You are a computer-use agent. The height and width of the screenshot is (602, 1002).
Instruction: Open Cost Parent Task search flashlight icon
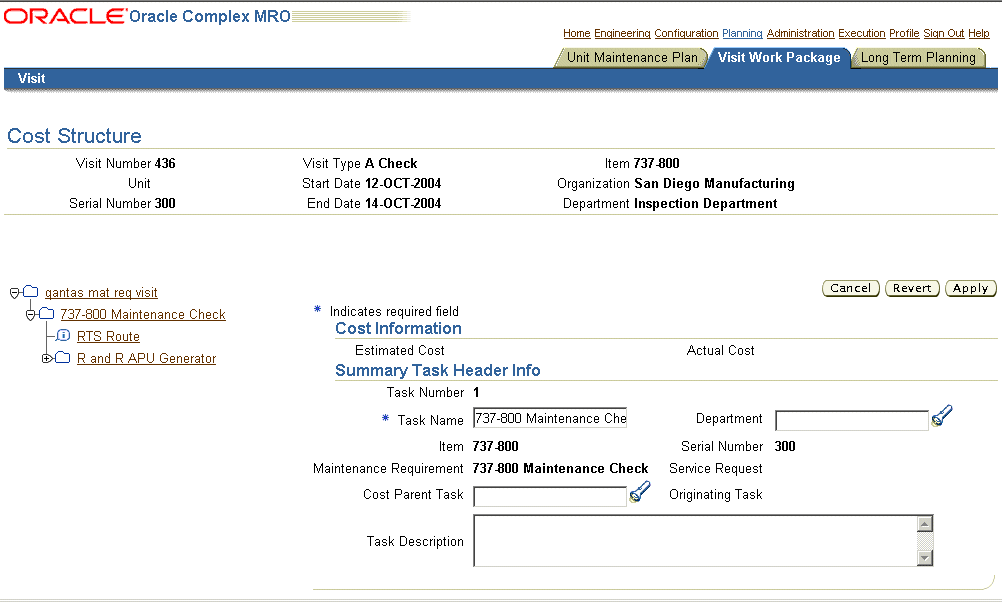[640, 491]
